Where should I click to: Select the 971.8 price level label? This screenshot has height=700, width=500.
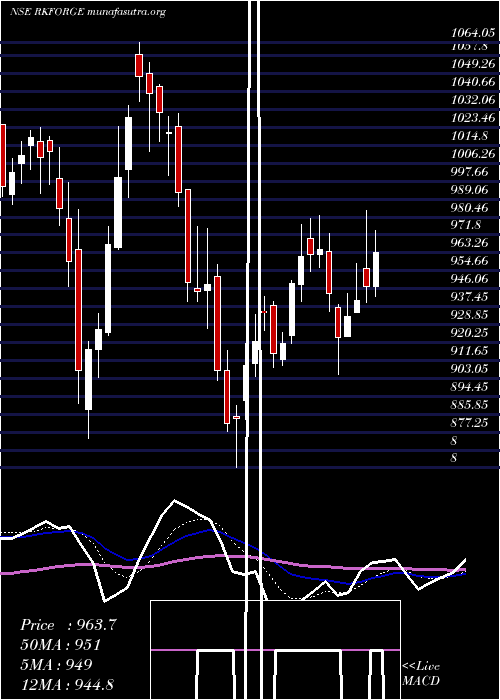point(465,225)
